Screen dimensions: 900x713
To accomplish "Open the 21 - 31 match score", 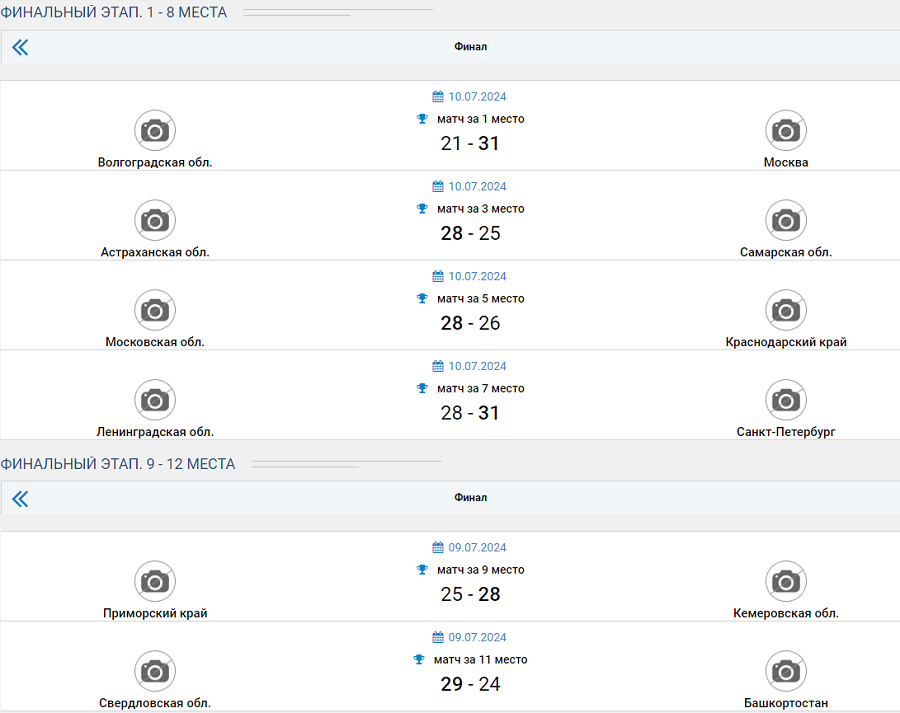I will (470, 144).
